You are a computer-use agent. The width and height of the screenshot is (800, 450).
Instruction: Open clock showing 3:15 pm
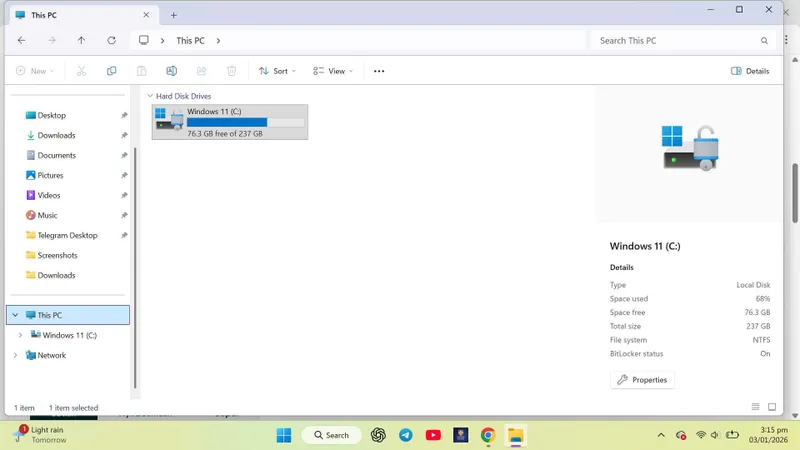click(x=768, y=435)
